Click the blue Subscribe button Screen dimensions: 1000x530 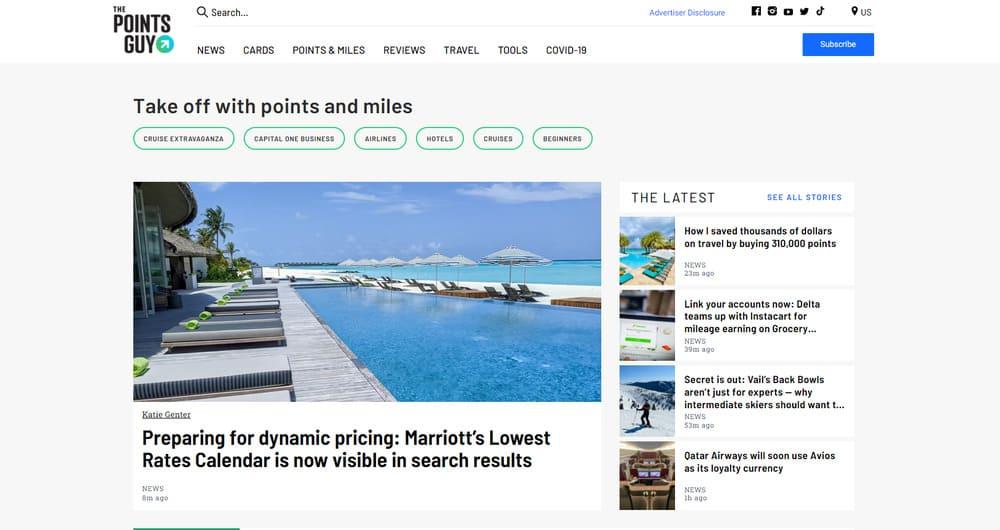point(838,44)
